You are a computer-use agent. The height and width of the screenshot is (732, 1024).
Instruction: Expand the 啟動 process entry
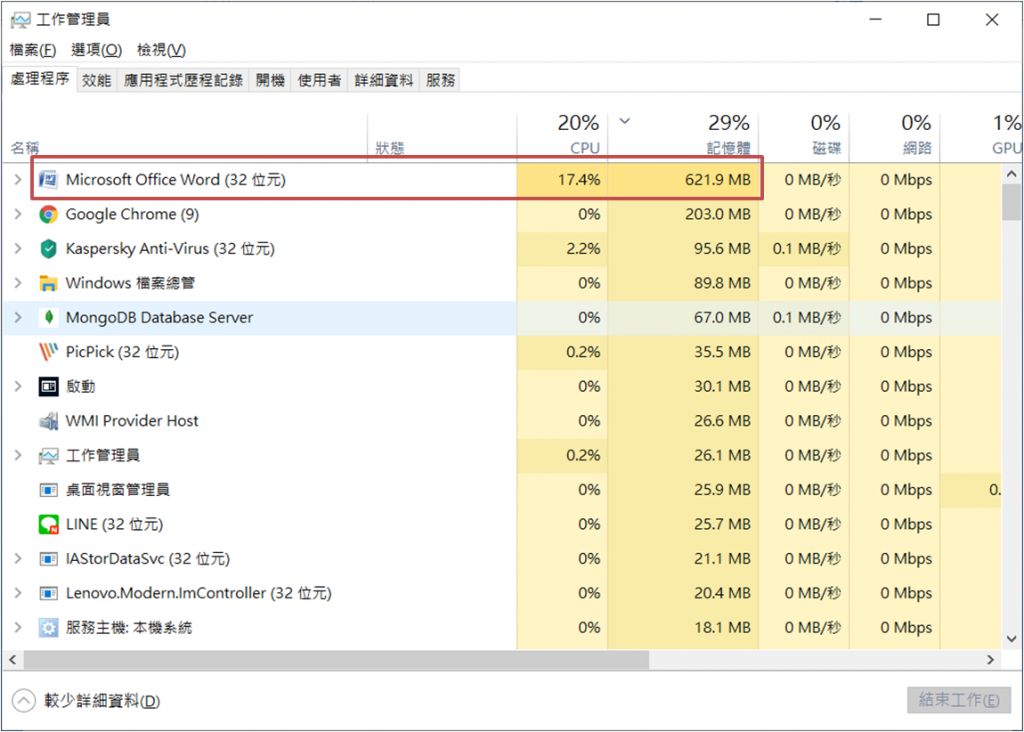18,387
